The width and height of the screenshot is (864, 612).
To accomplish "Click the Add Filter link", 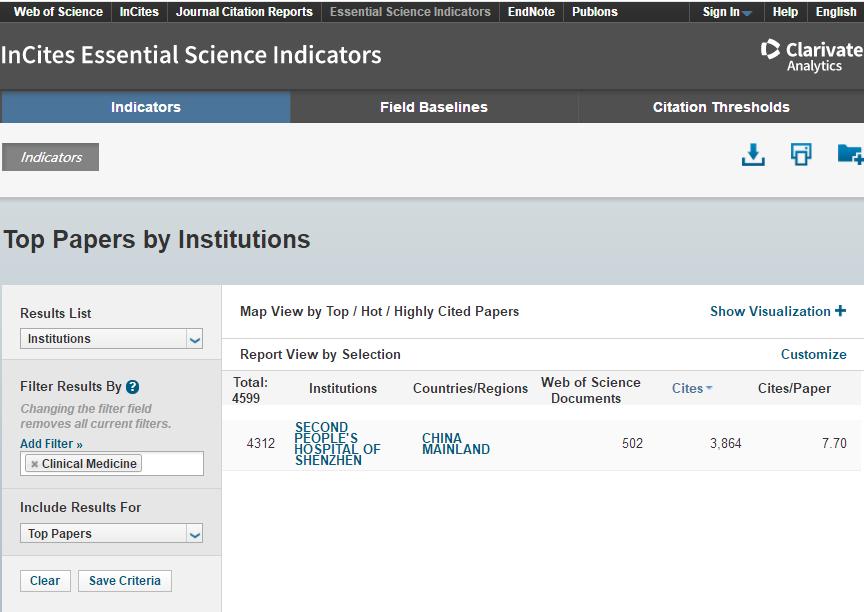I will click(51, 444).
